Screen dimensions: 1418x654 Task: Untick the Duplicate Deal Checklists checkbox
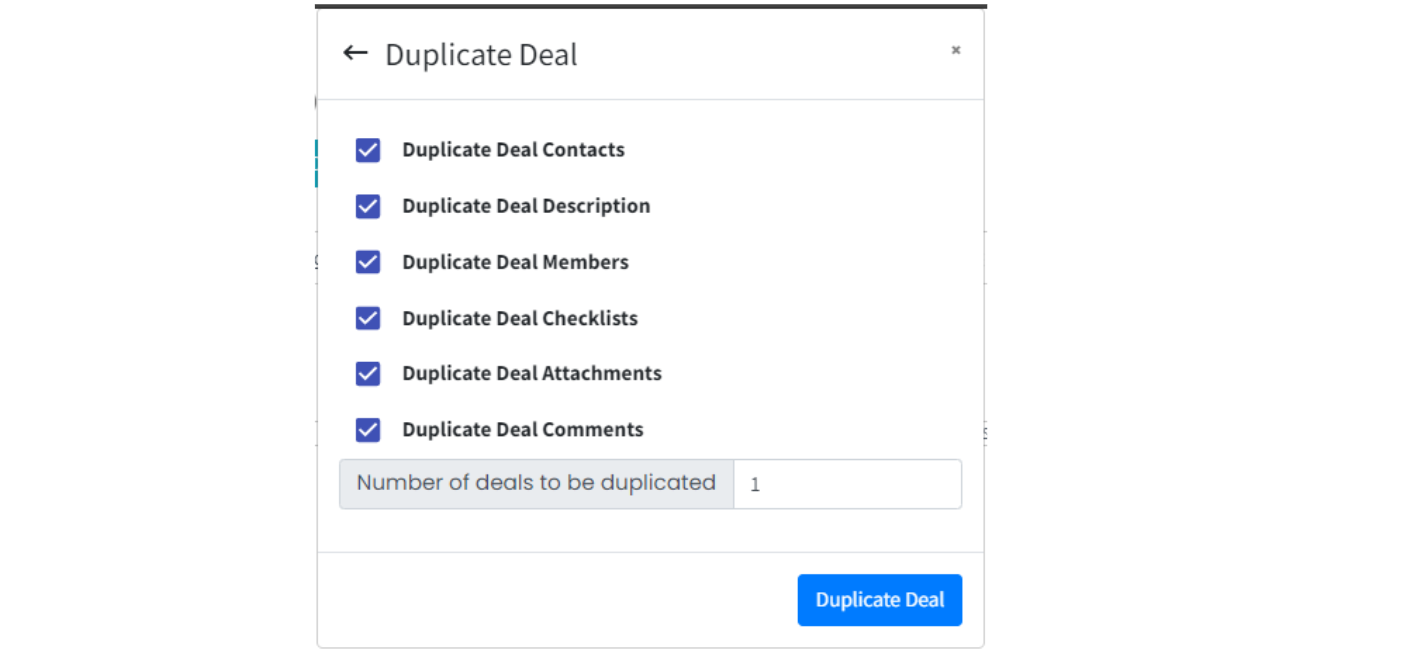pyautogui.click(x=368, y=318)
